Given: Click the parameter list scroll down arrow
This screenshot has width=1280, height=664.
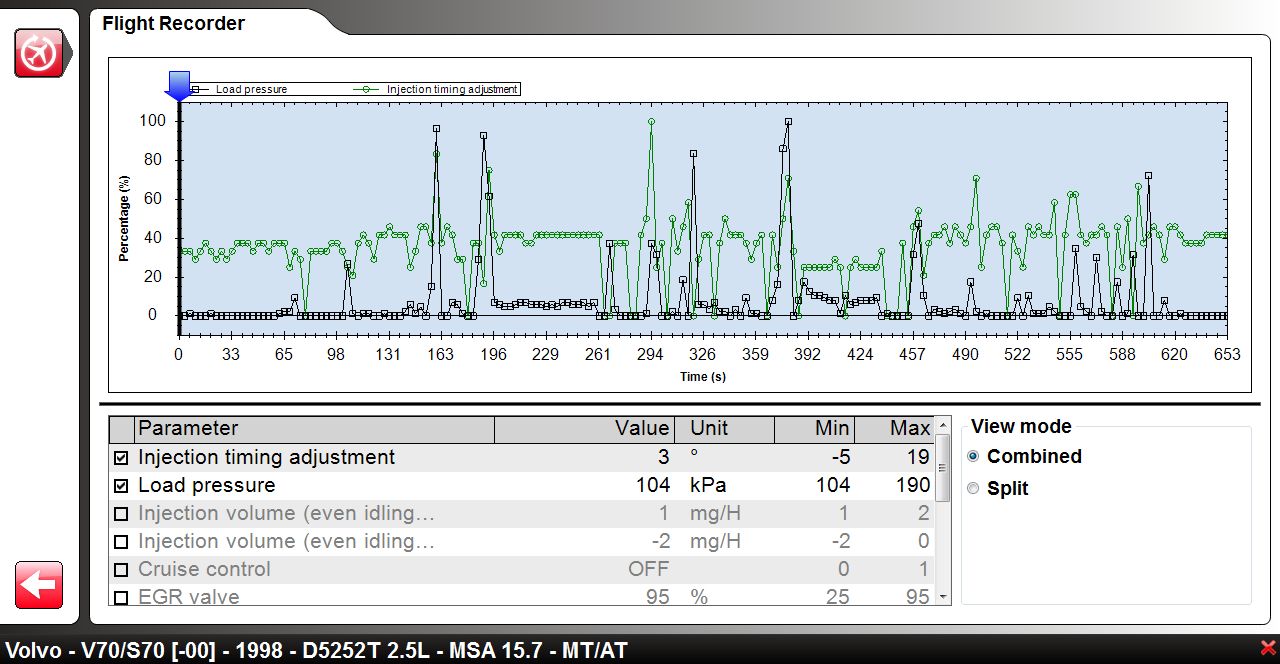Looking at the screenshot, I should click(942, 597).
